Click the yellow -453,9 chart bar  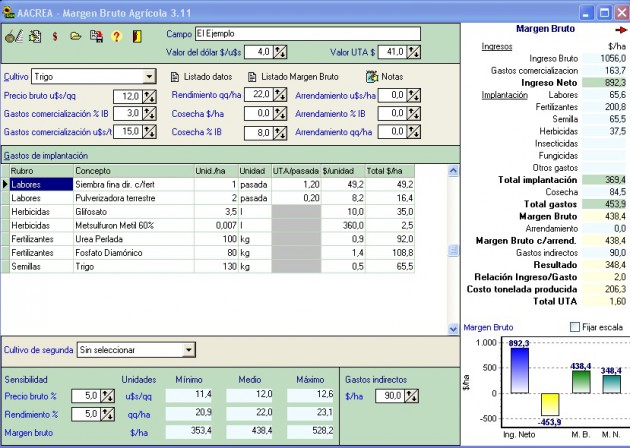coord(550,405)
